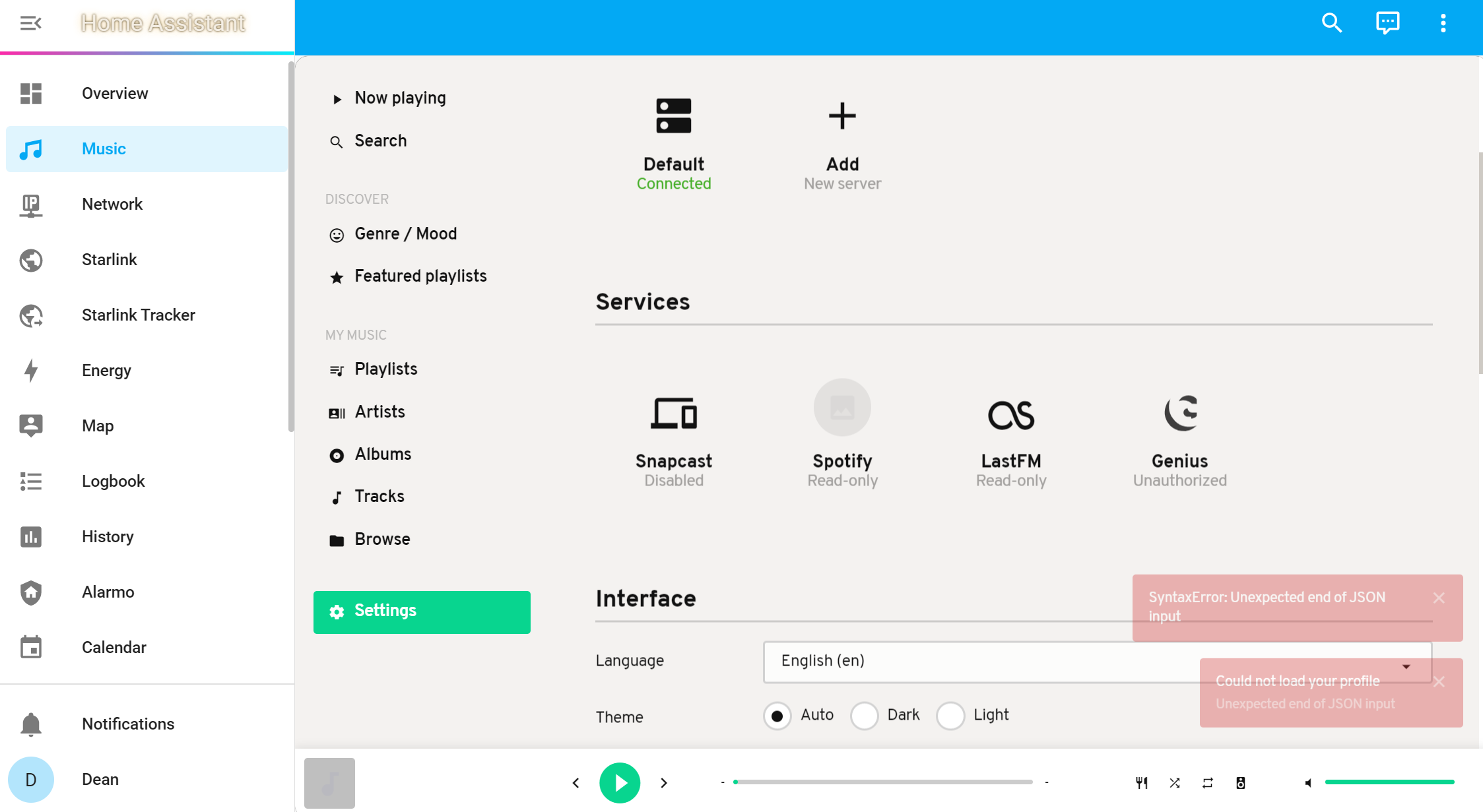
Task: Select the Spotify service
Action: tap(842, 435)
